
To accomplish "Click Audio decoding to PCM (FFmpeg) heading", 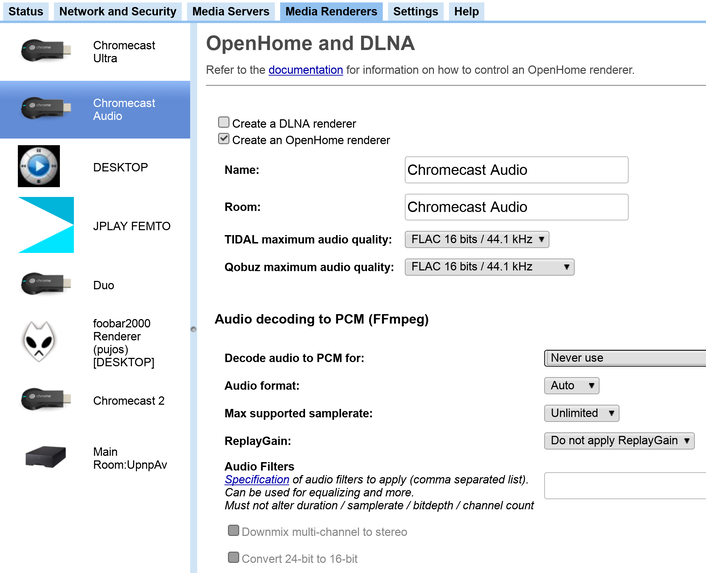I will tap(321, 319).
